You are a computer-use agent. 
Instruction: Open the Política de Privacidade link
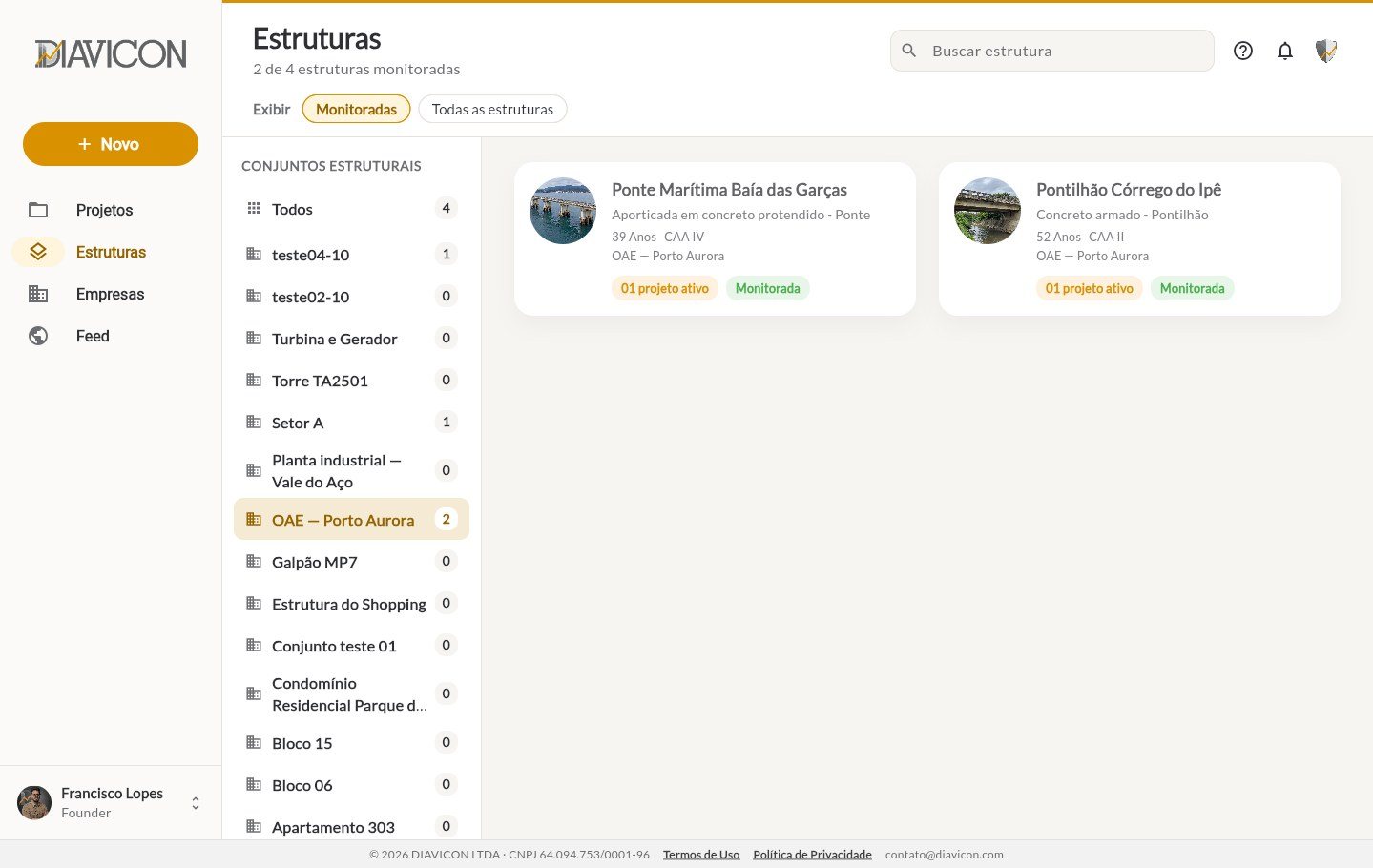tap(812, 855)
